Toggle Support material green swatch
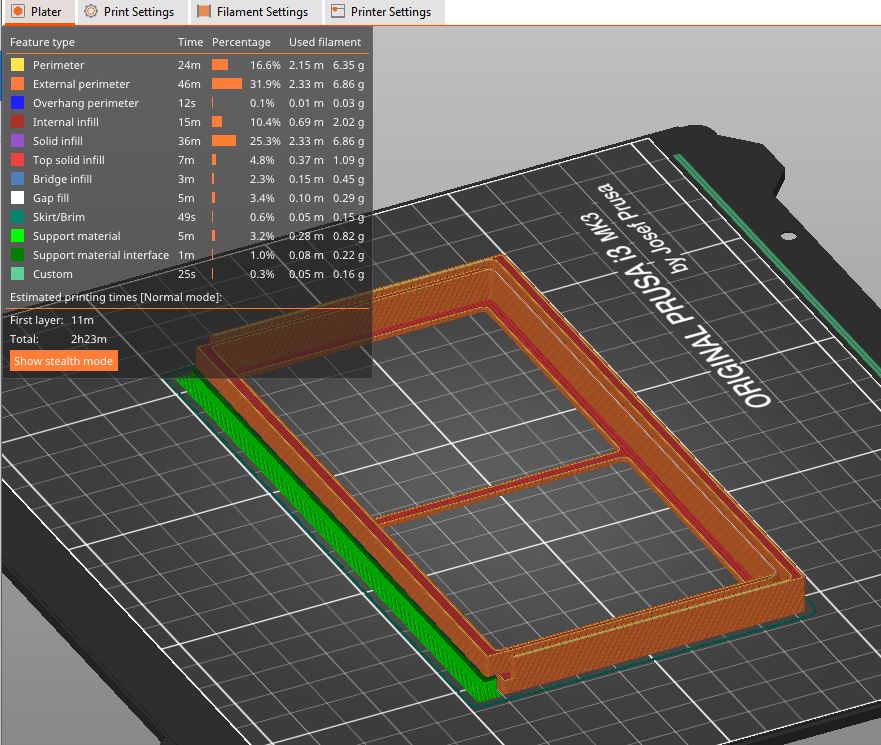The height and width of the screenshot is (745, 881). pos(17,236)
